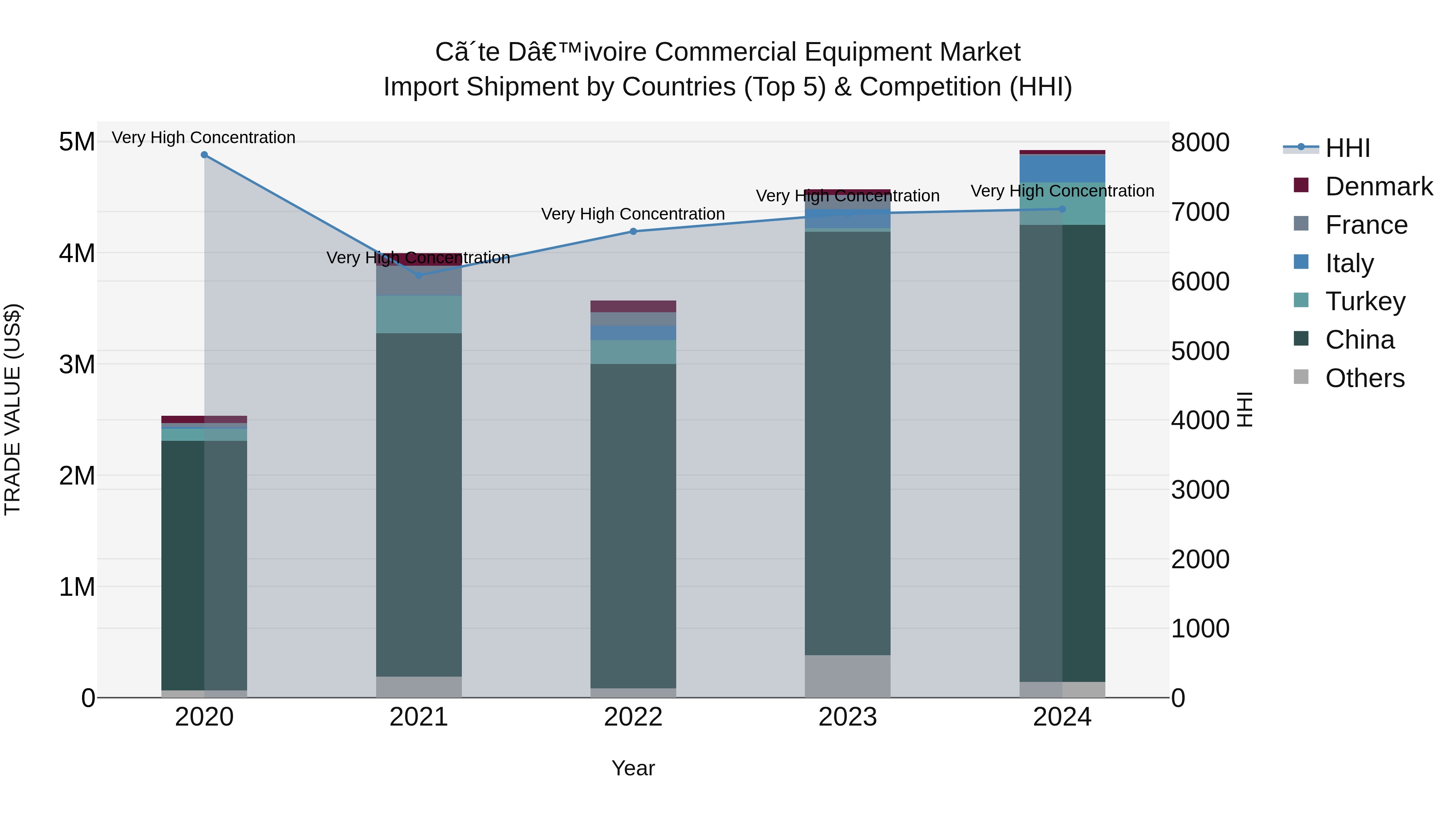Toggle the HHI legend entry
The image size is (1456, 819).
(1327, 148)
